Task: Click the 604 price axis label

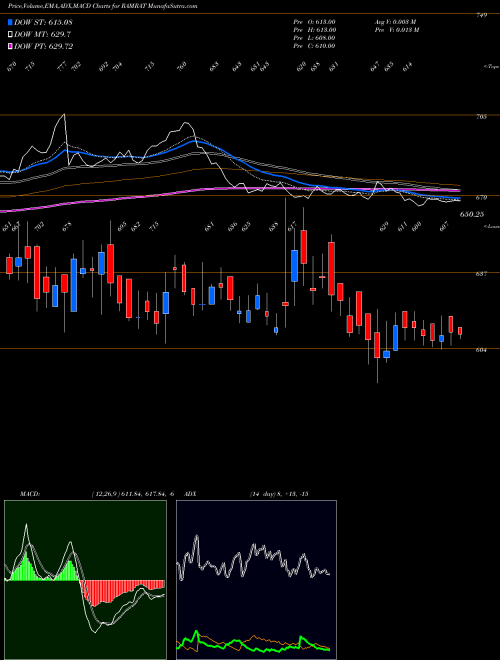Action: point(482,350)
